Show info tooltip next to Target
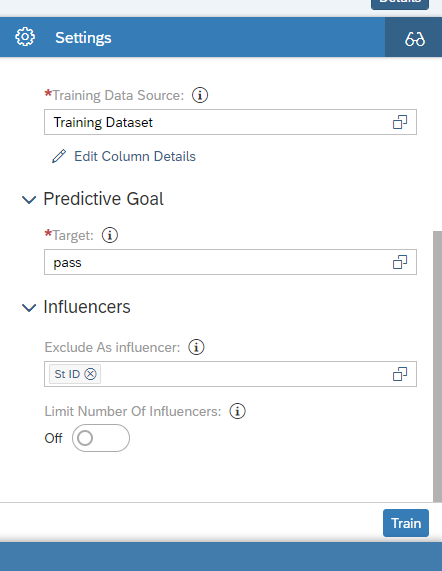The height and width of the screenshot is (571, 442). (x=110, y=235)
